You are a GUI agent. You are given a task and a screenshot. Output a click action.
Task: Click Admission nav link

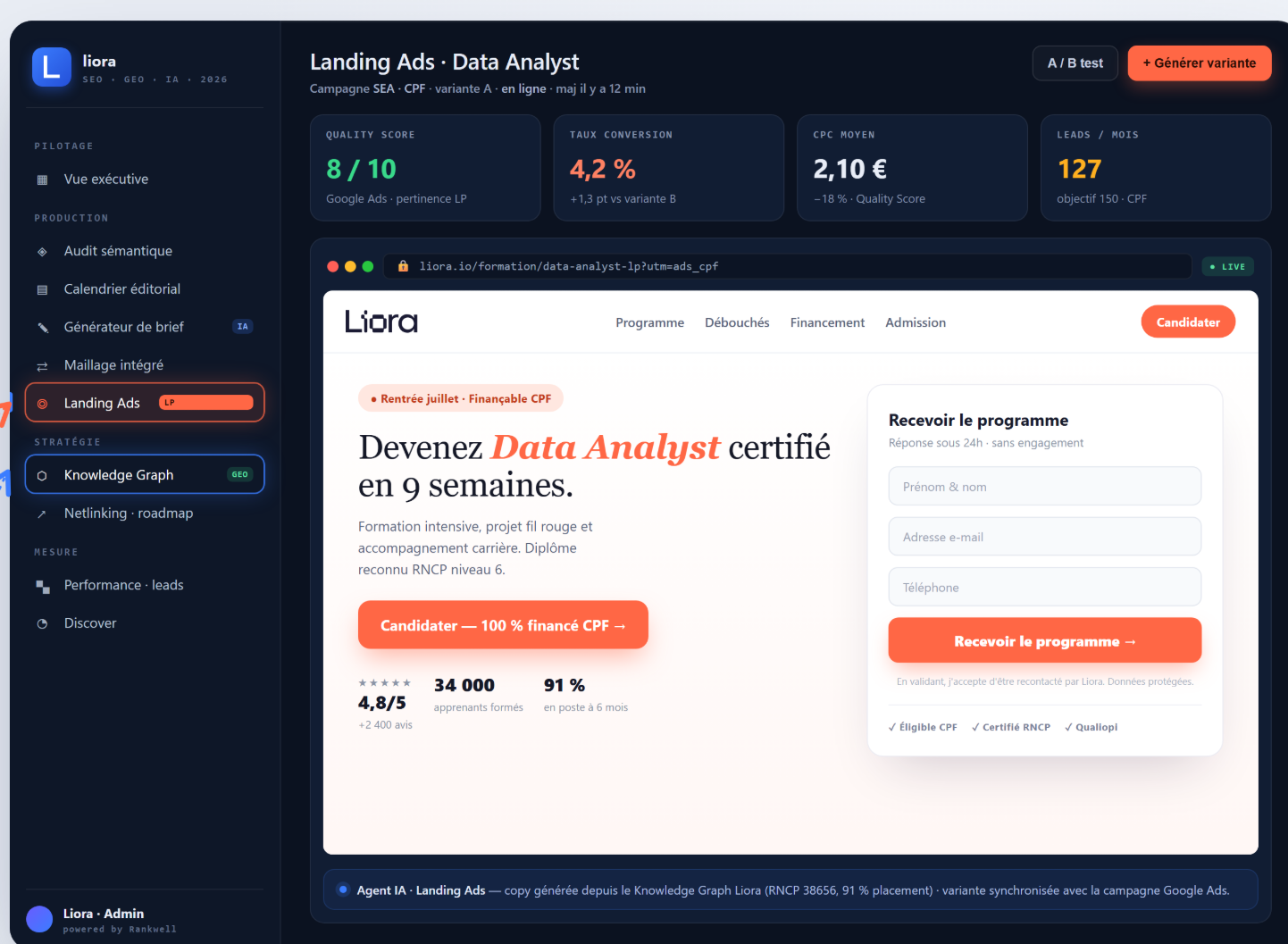coord(916,322)
